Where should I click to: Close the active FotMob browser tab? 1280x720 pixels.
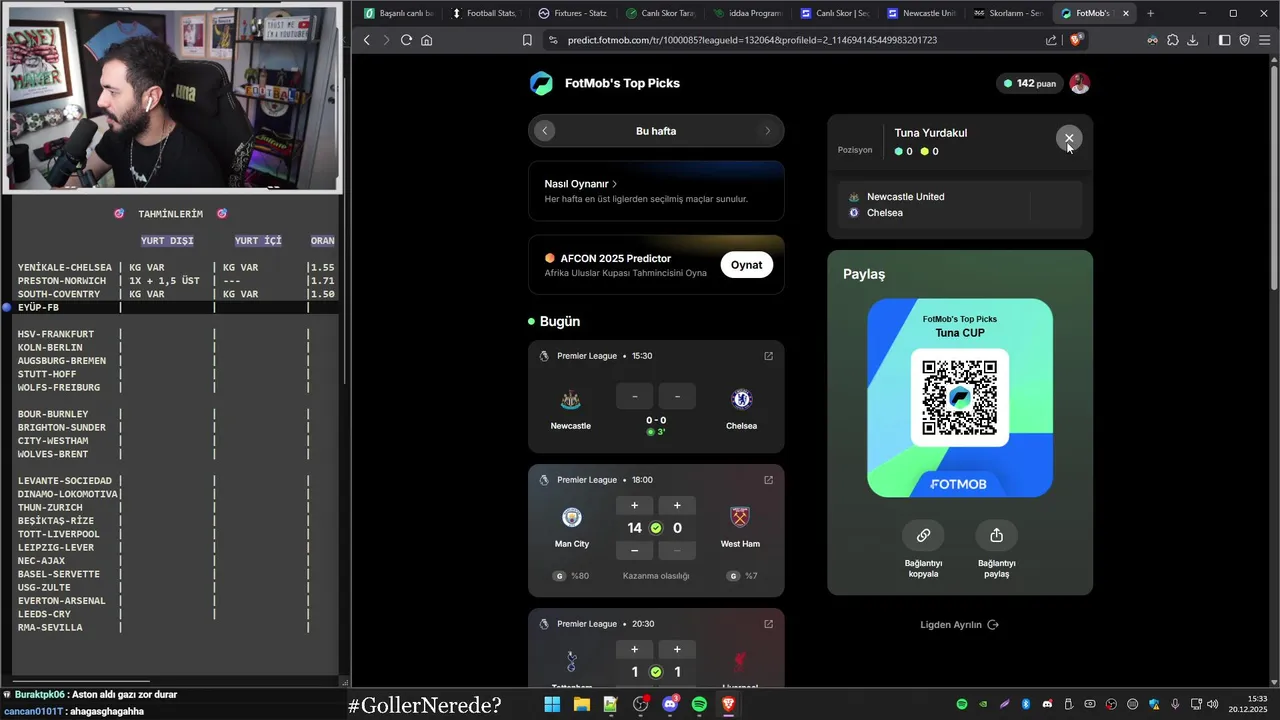coord(1126,13)
